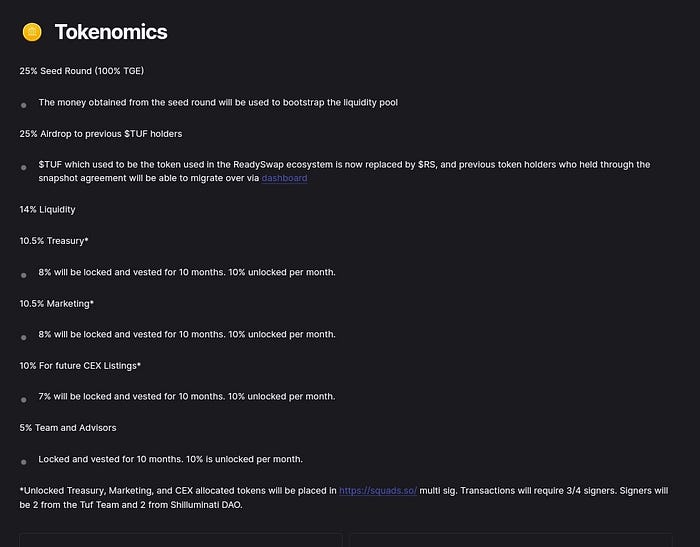Click the 14% Liquidity line
Viewport: 700px width, 547px height.
[47, 209]
